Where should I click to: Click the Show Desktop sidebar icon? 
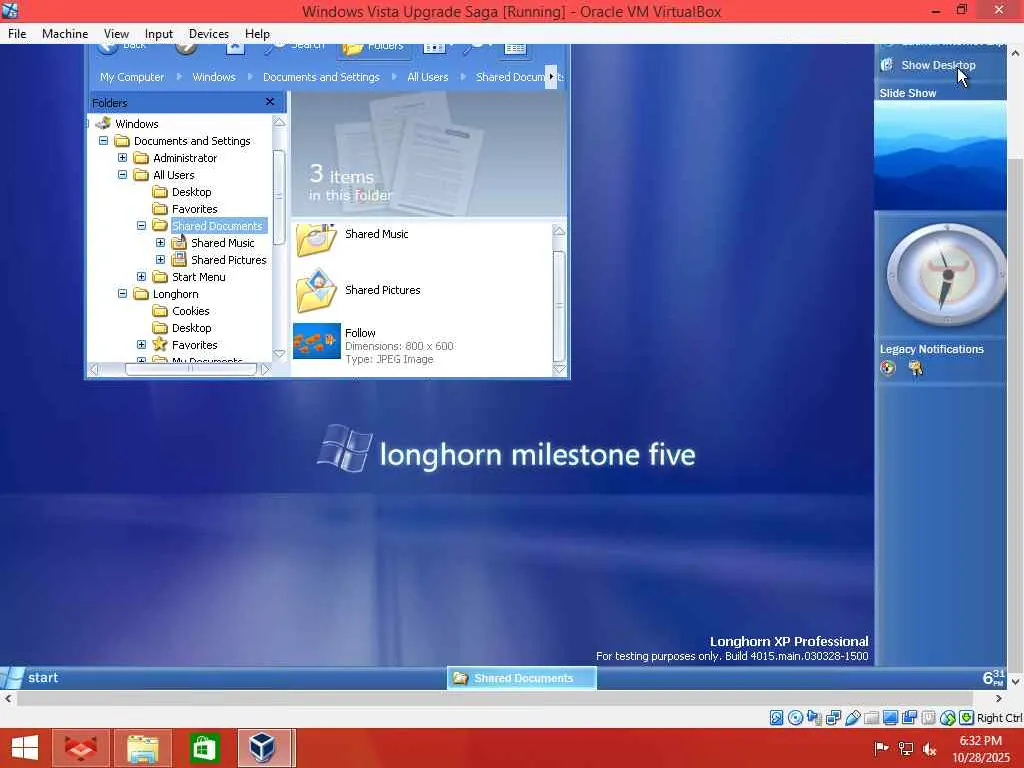pyautogui.click(x=887, y=65)
